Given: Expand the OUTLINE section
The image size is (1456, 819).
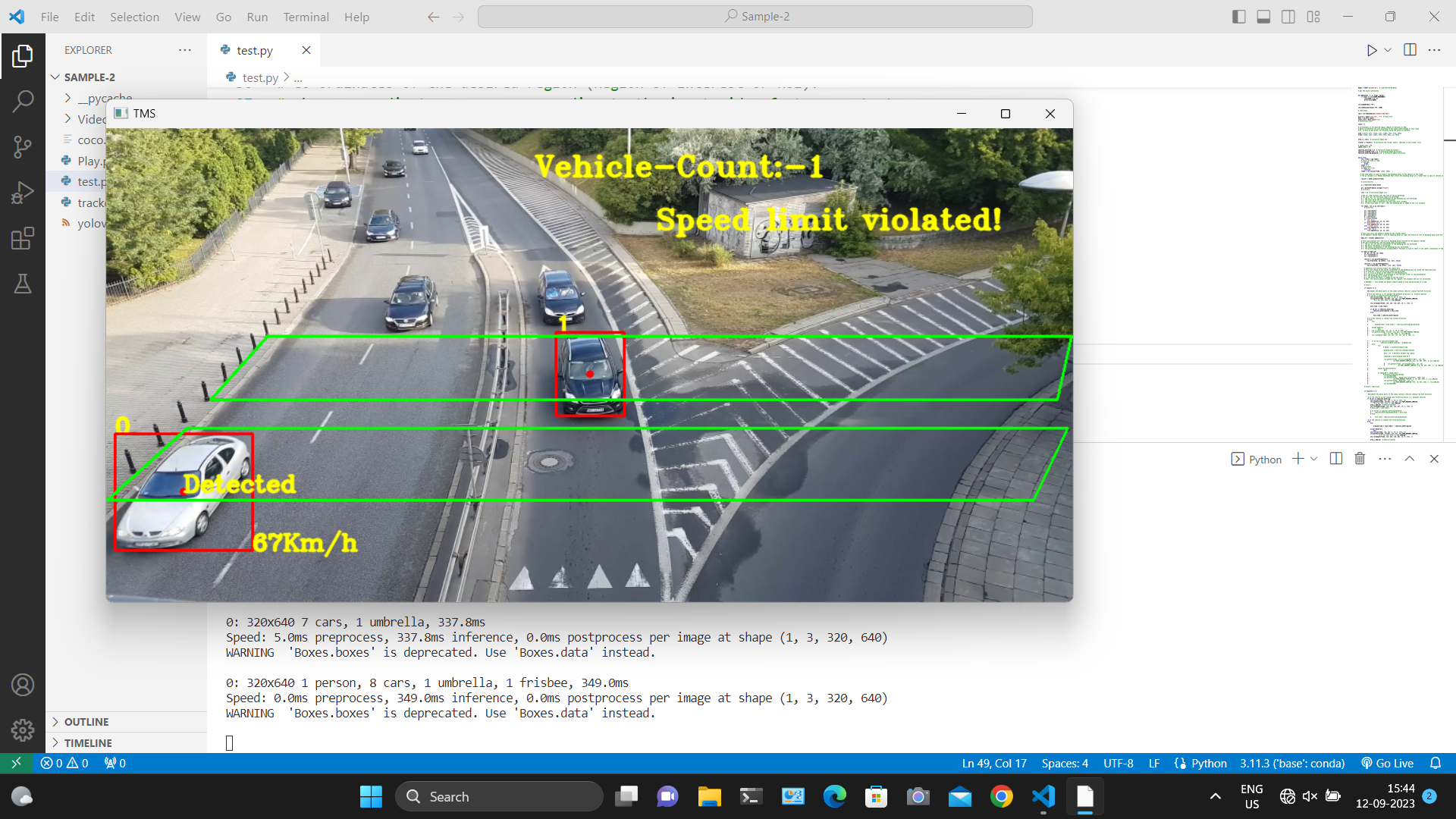Looking at the screenshot, I should [87, 721].
